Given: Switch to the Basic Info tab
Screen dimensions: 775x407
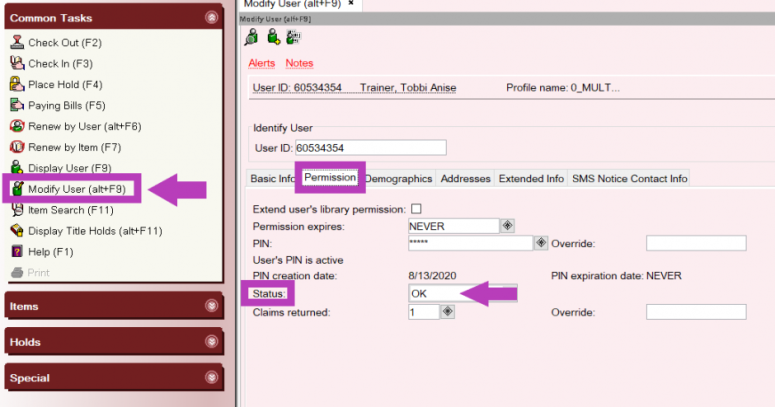Looking at the screenshot, I should pos(271,179).
